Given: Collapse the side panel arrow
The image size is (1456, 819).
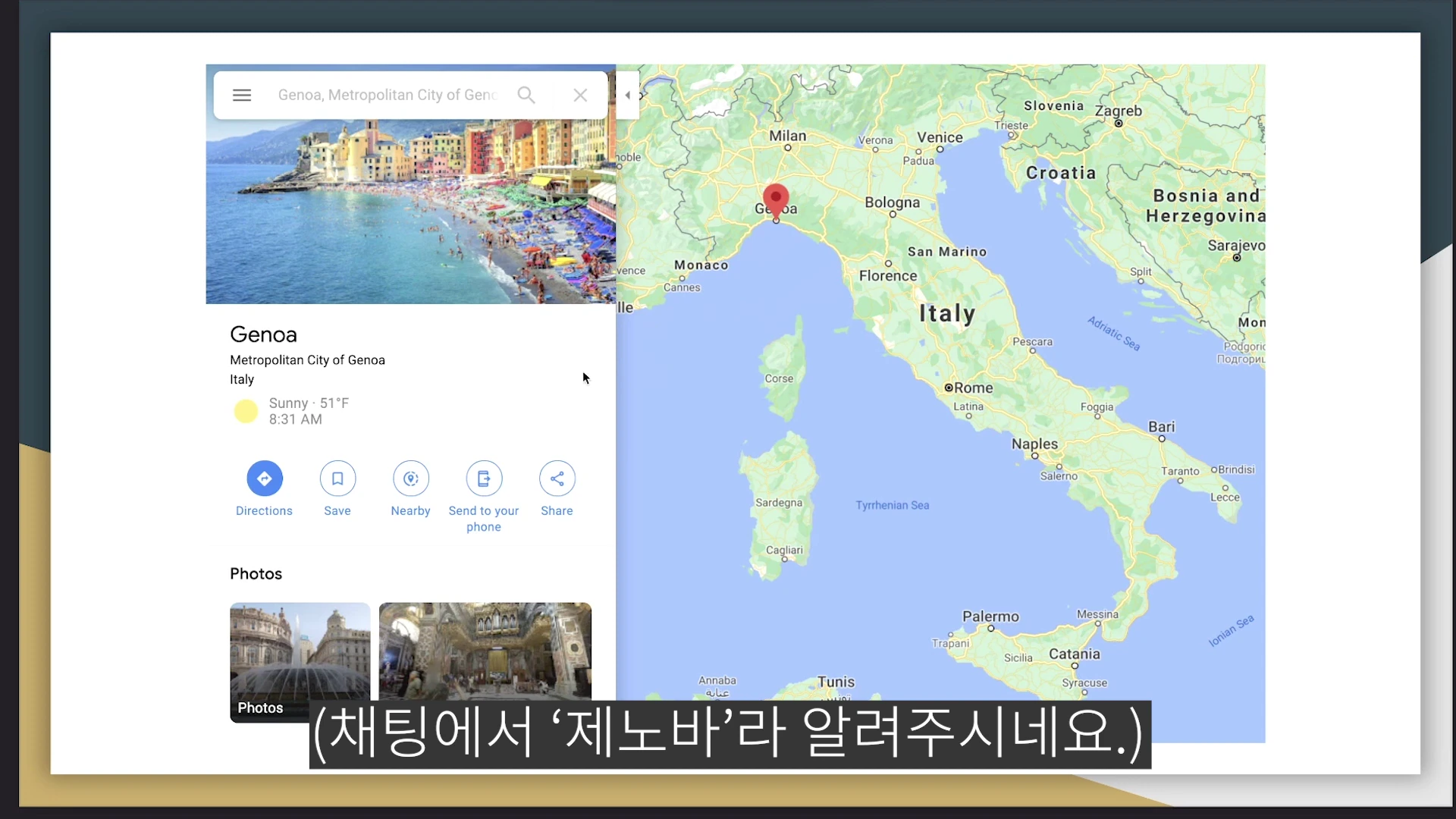Looking at the screenshot, I should pos(627,95).
